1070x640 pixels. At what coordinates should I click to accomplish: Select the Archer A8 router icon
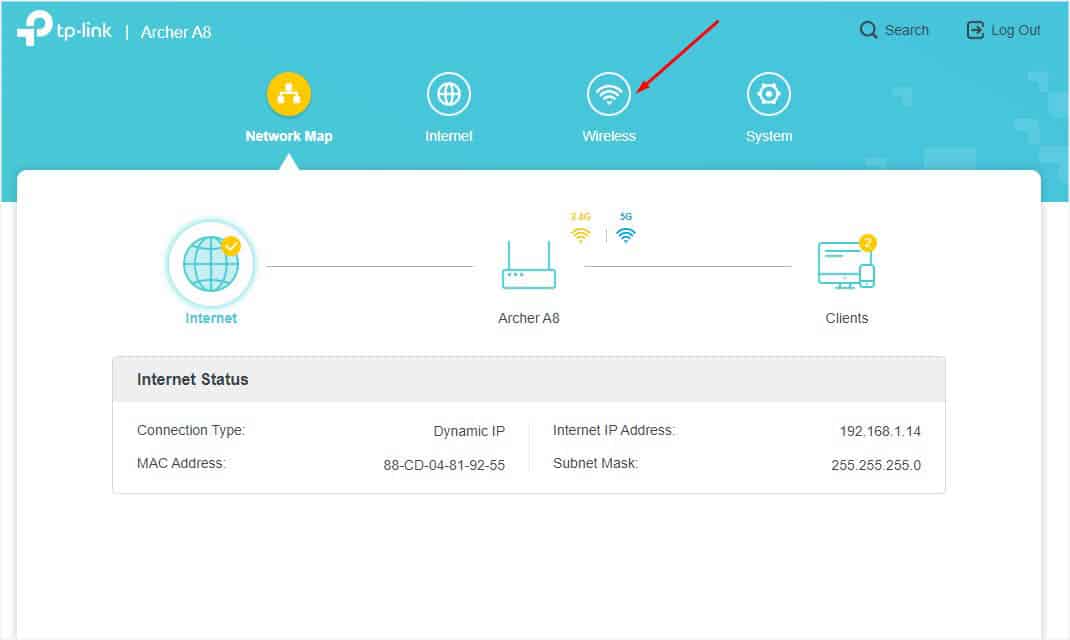529,265
